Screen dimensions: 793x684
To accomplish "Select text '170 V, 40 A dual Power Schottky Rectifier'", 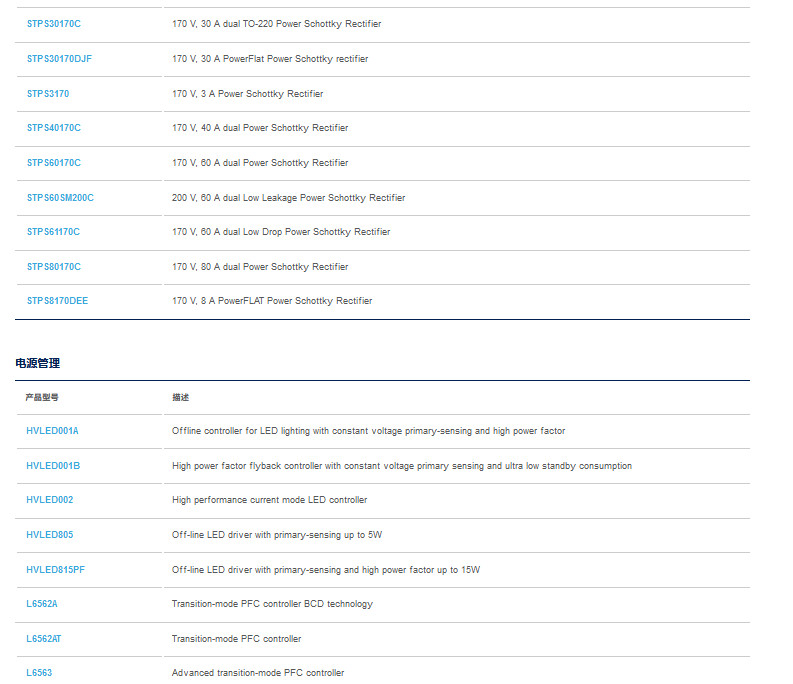I will [260, 127].
